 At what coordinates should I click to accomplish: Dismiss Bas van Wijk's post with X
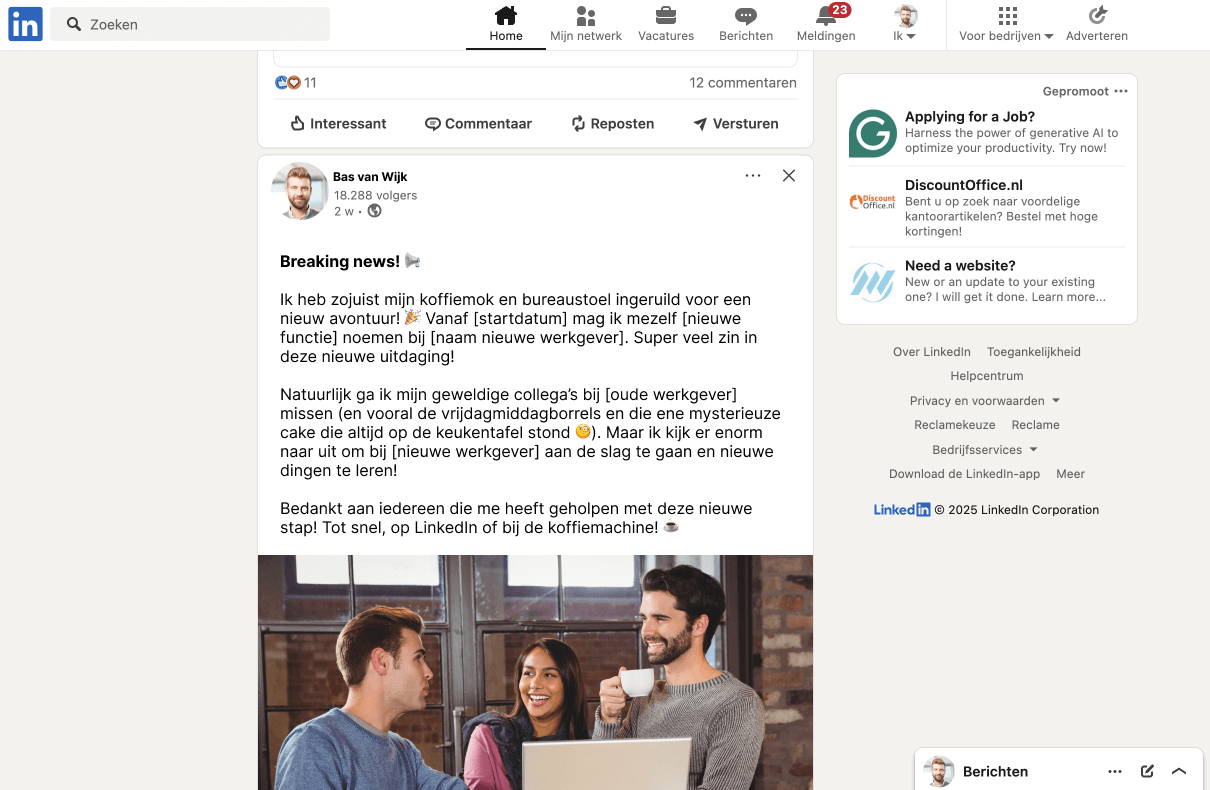pyautogui.click(x=789, y=176)
